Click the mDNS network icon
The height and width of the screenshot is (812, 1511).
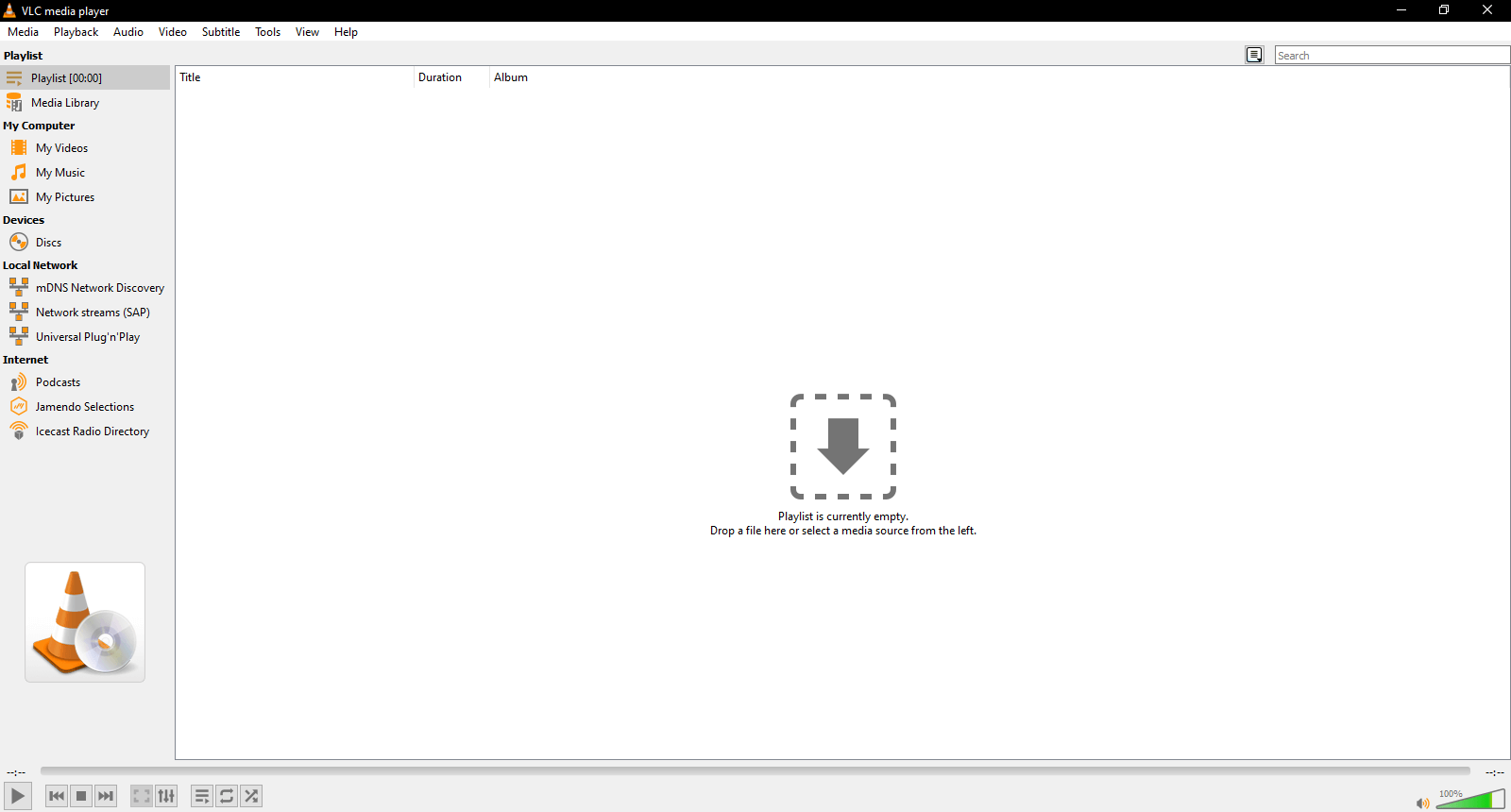pos(19,287)
